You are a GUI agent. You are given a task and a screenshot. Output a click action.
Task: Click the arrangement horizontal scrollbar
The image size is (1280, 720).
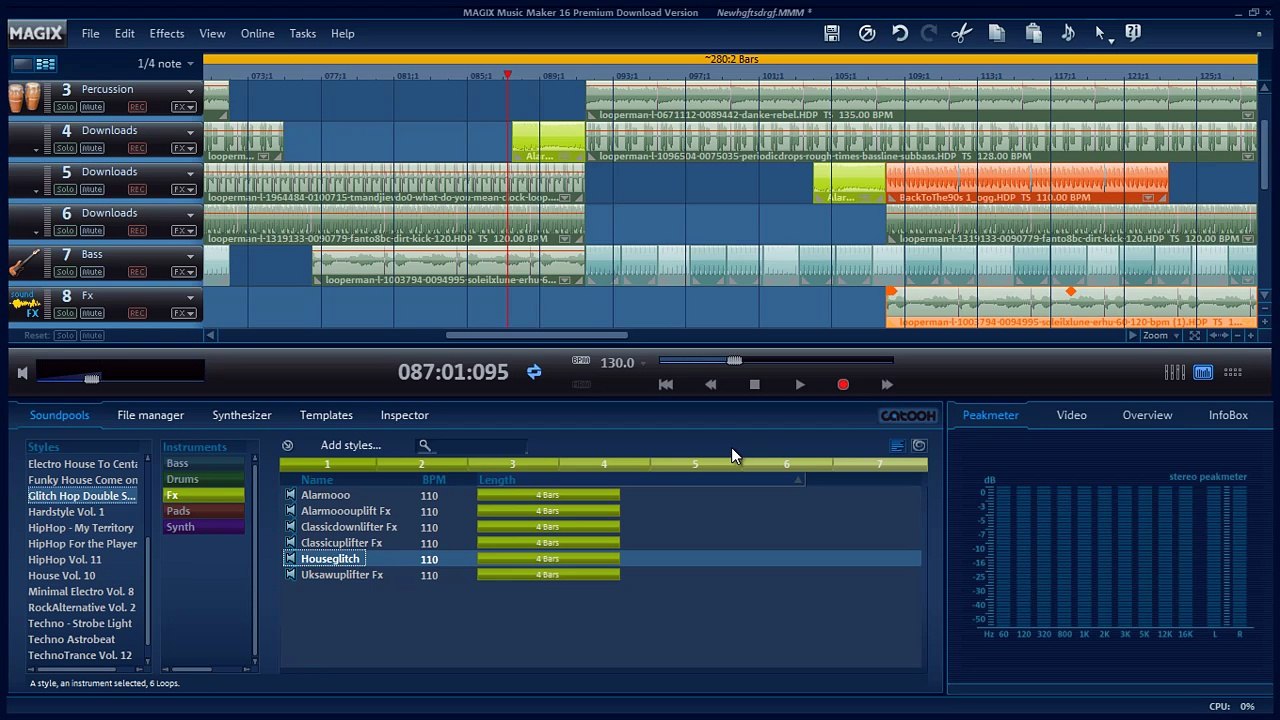click(537, 335)
